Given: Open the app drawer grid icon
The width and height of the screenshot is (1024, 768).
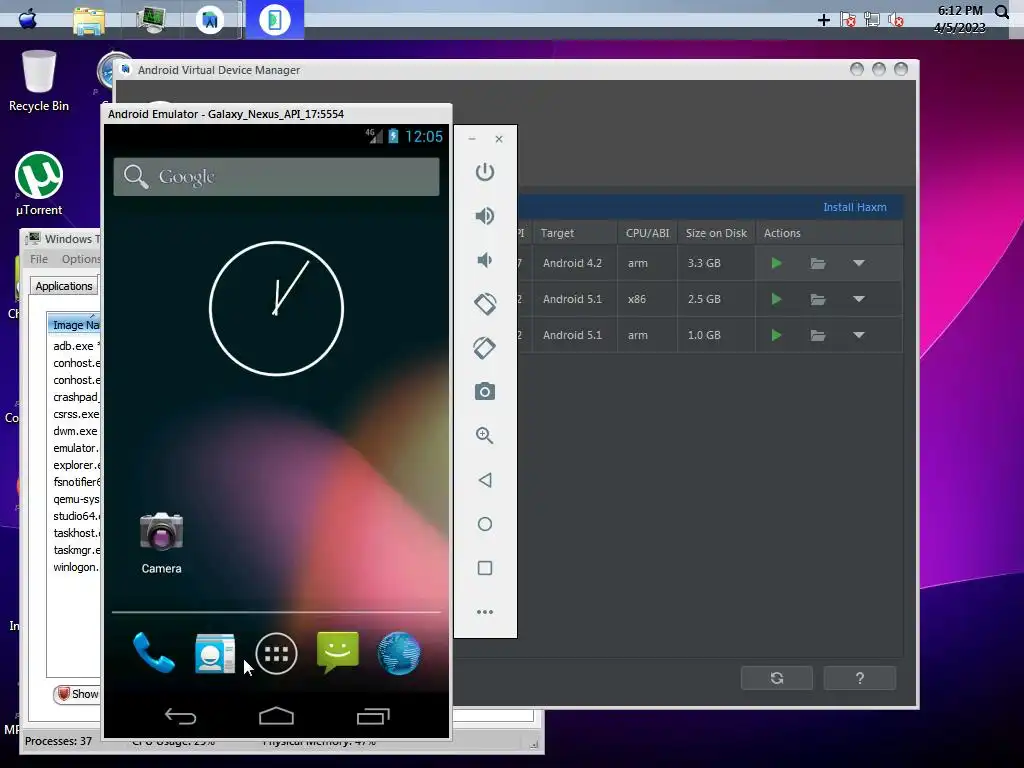Looking at the screenshot, I should (276, 653).
